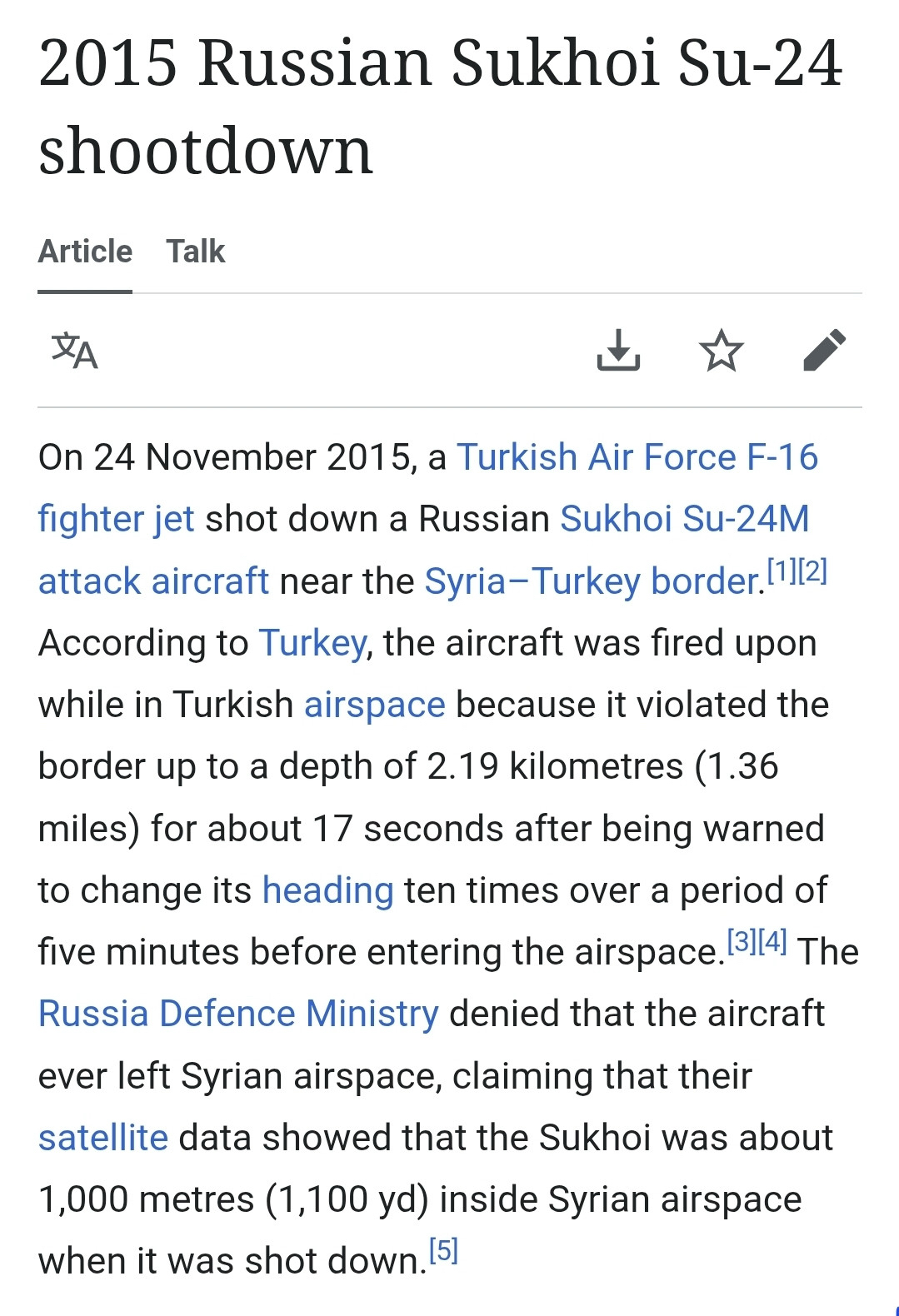This screenshot has height=1316, width=899.
Task: Tap the pencil edit icon
Action: [x=824, y=351]
